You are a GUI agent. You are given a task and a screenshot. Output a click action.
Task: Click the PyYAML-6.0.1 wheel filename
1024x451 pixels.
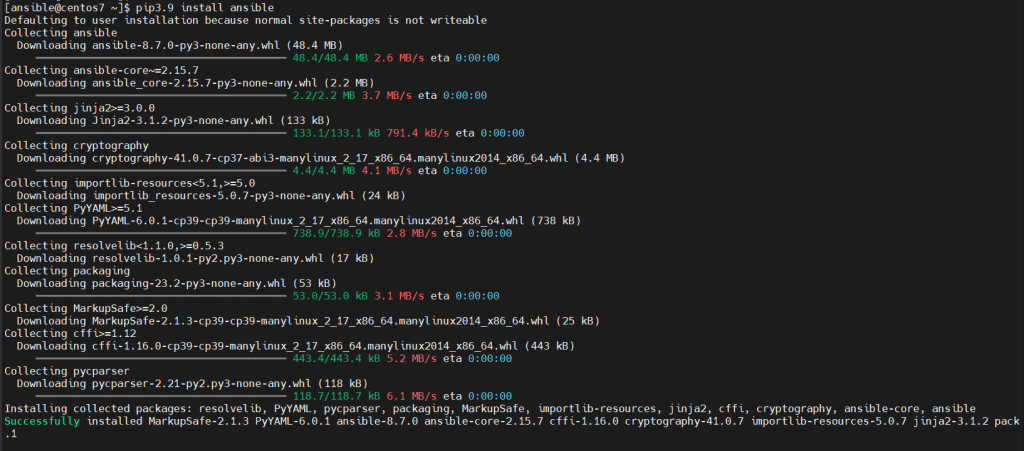[308, 221]
